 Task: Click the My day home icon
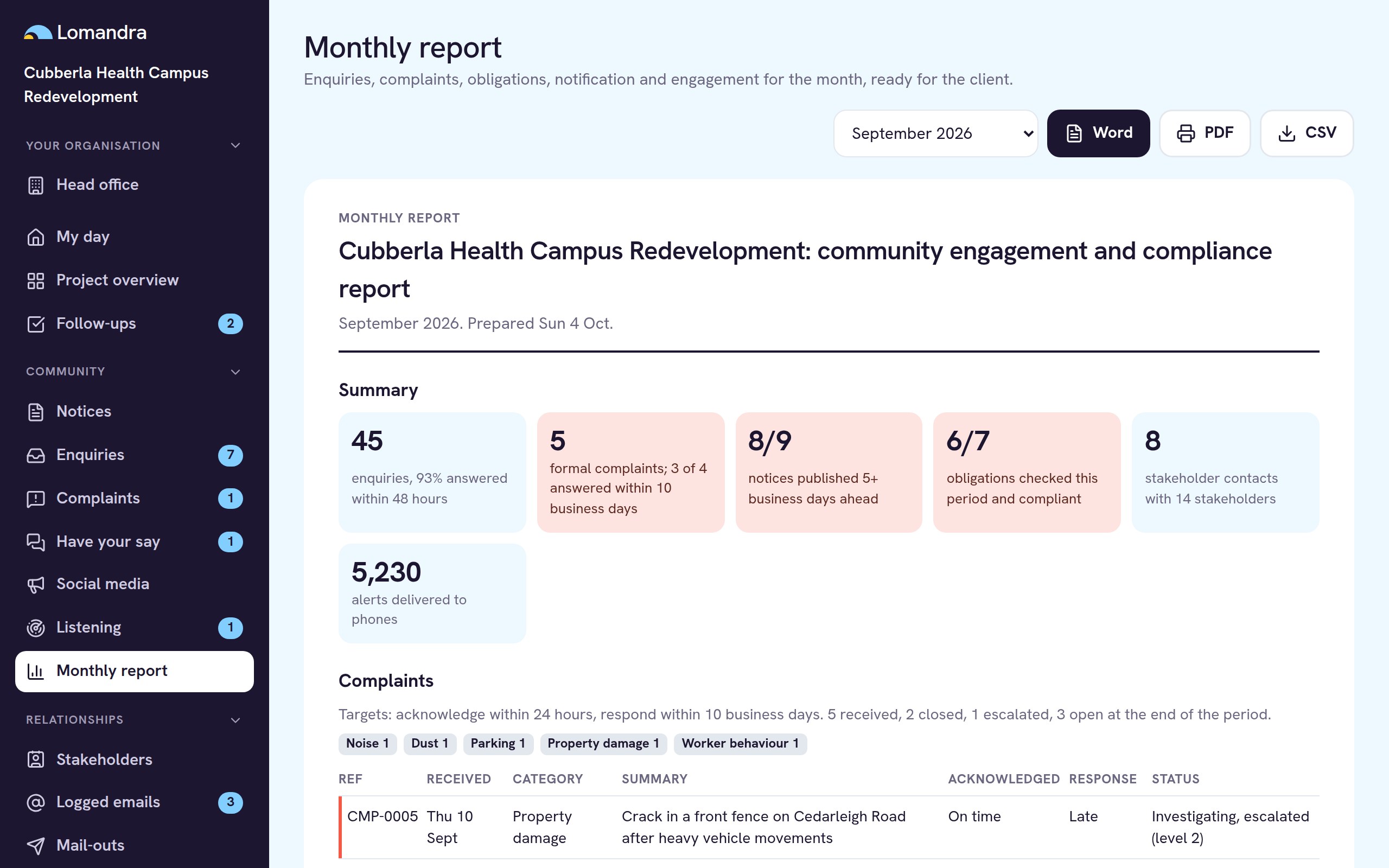tap(36, 237)
